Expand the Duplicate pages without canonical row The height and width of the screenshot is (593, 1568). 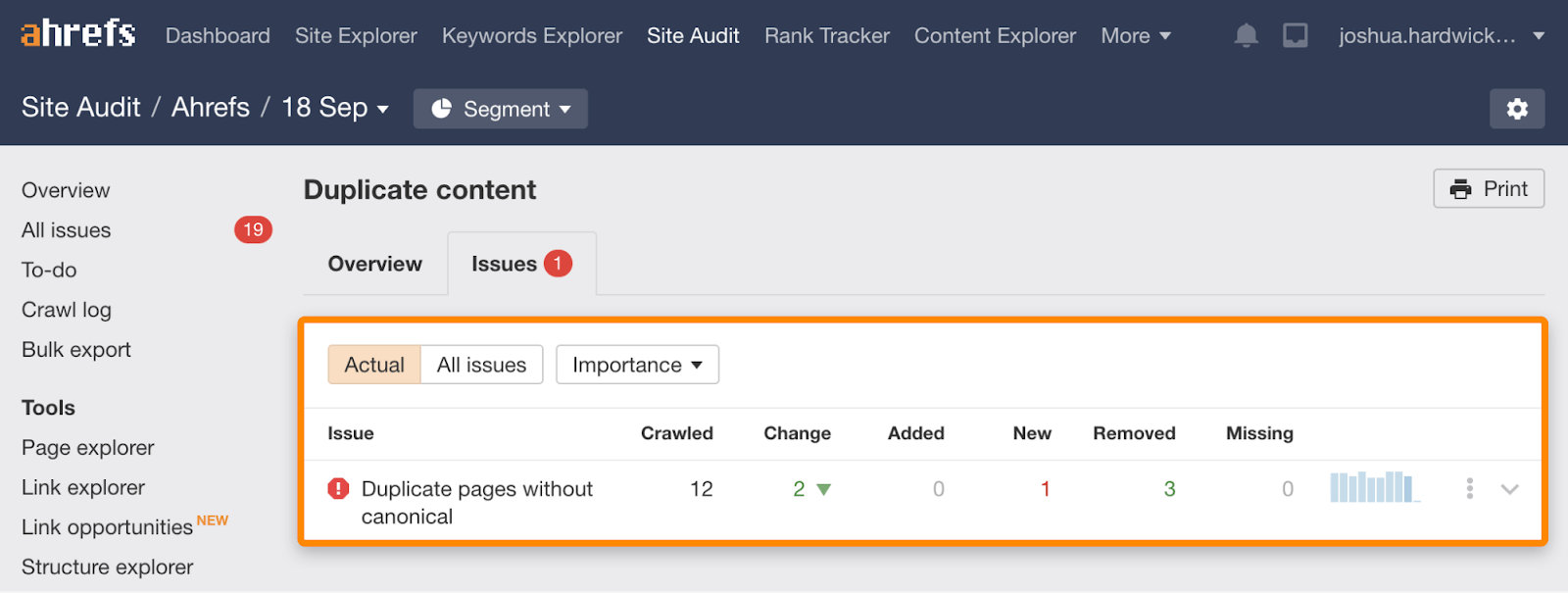1509,488
